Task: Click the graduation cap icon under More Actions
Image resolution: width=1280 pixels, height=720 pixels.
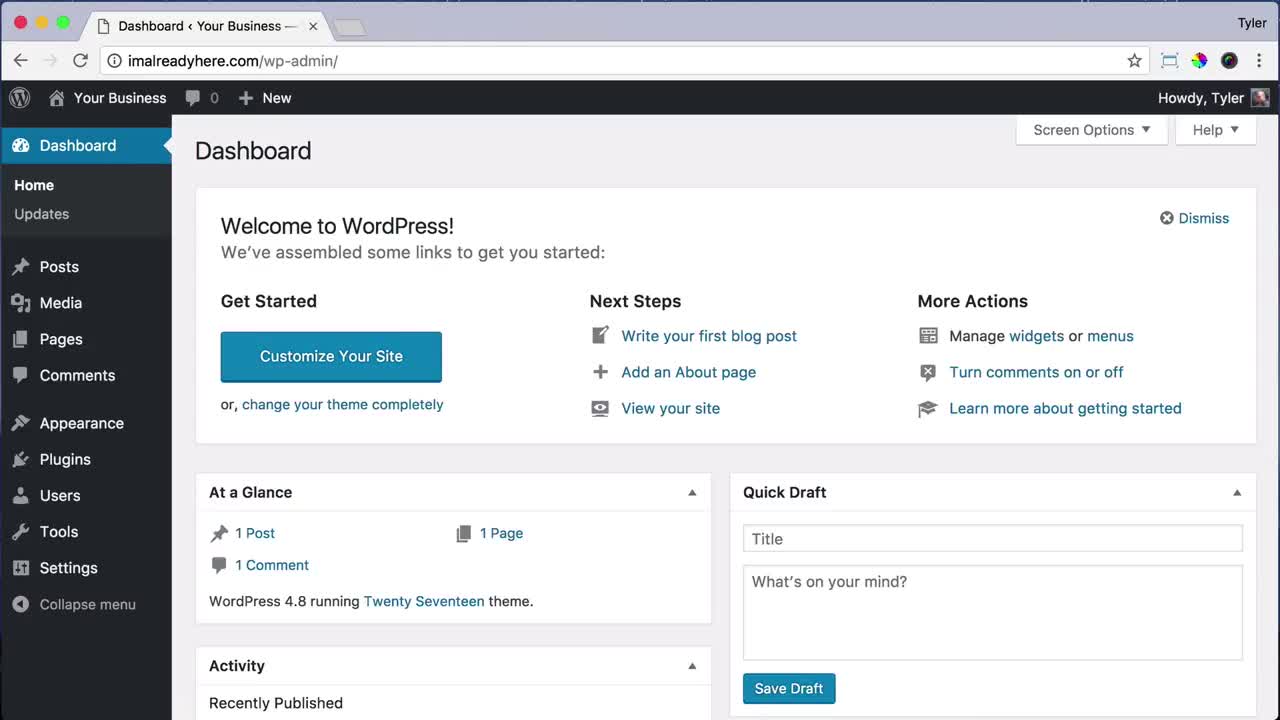Action: pos(928,408)
